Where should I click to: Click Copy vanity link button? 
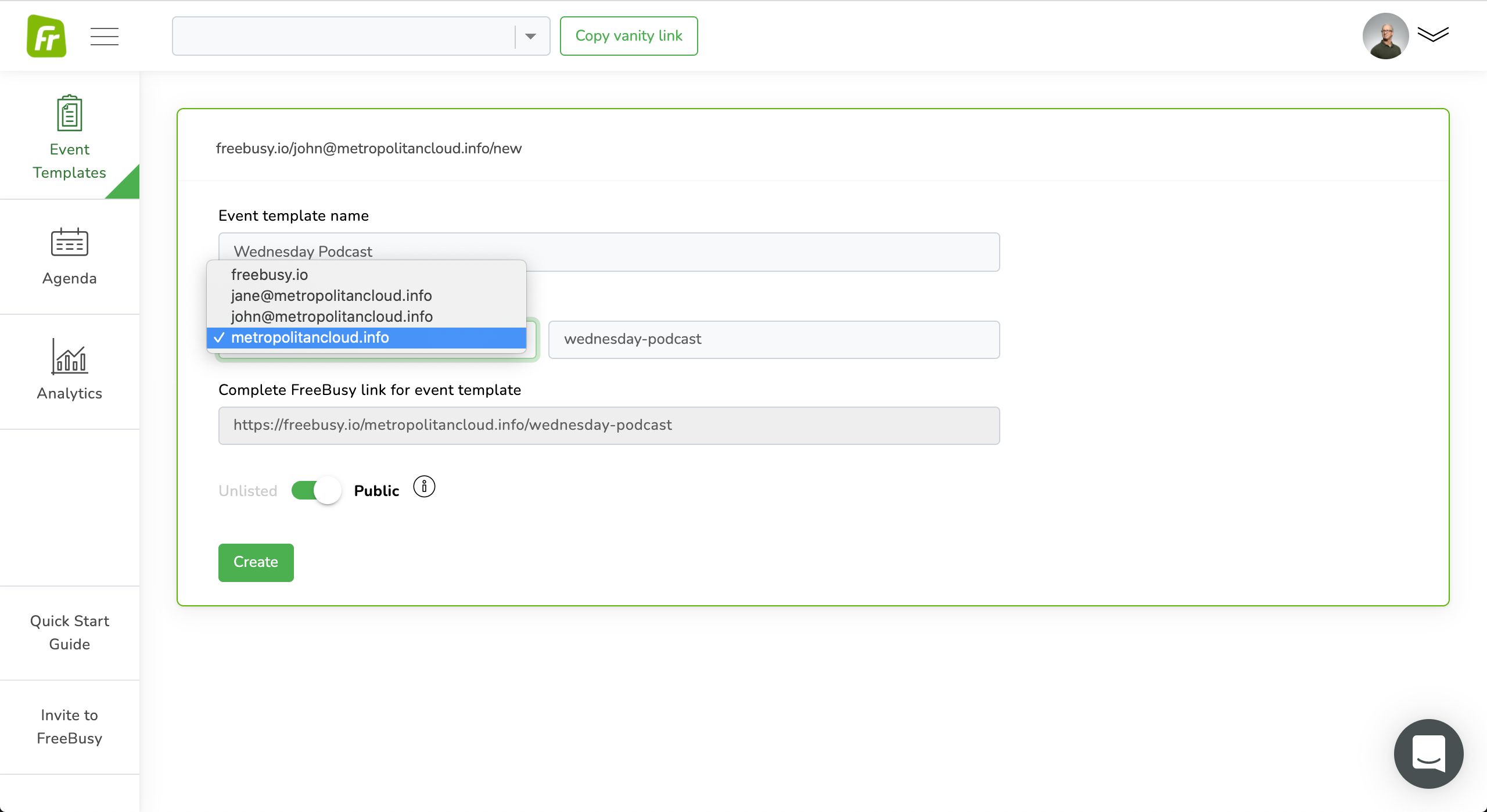[628, 36]
